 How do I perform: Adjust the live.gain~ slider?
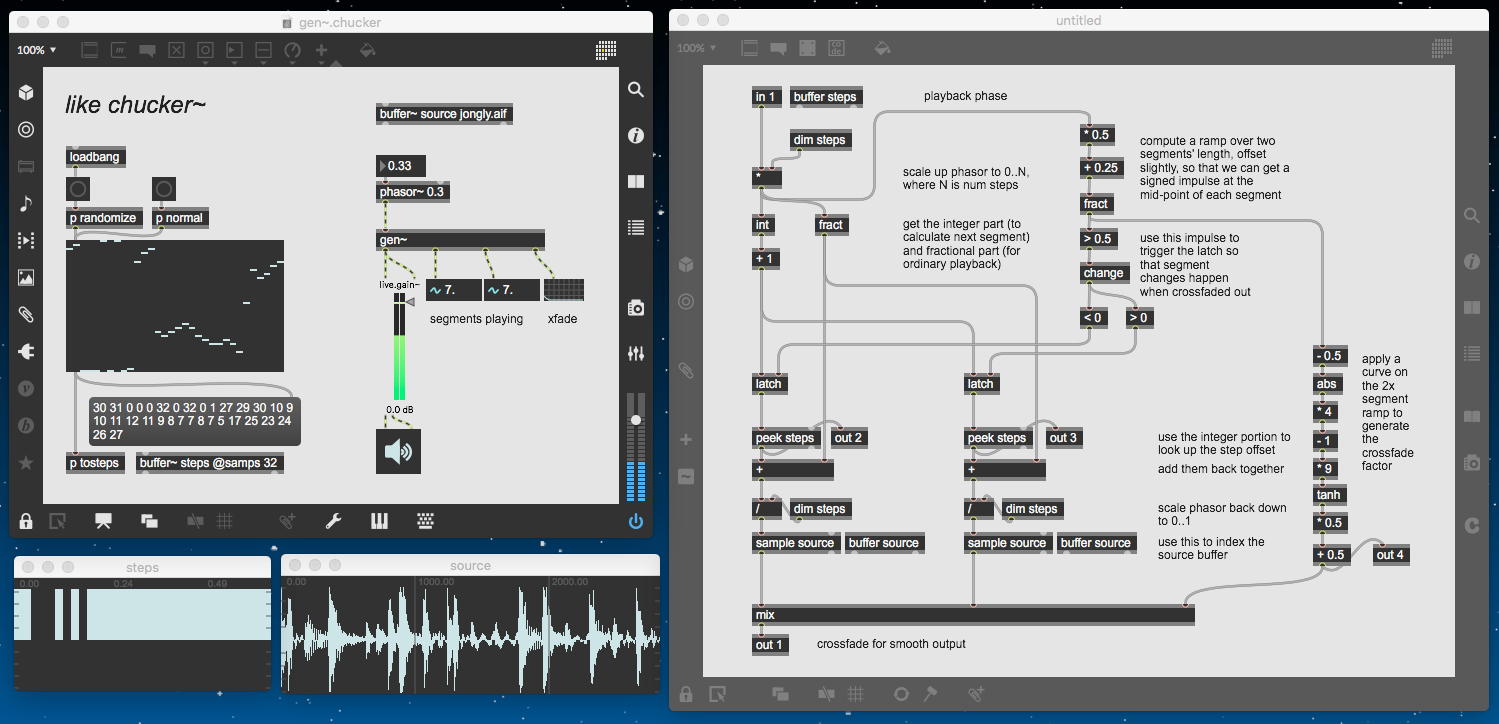tap(401, 347)
